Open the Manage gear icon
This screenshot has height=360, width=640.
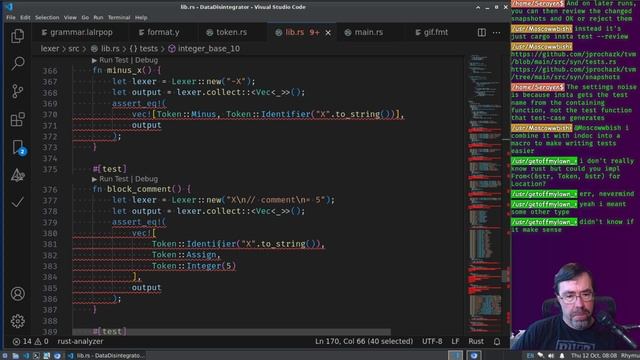(x=18, y=321)
